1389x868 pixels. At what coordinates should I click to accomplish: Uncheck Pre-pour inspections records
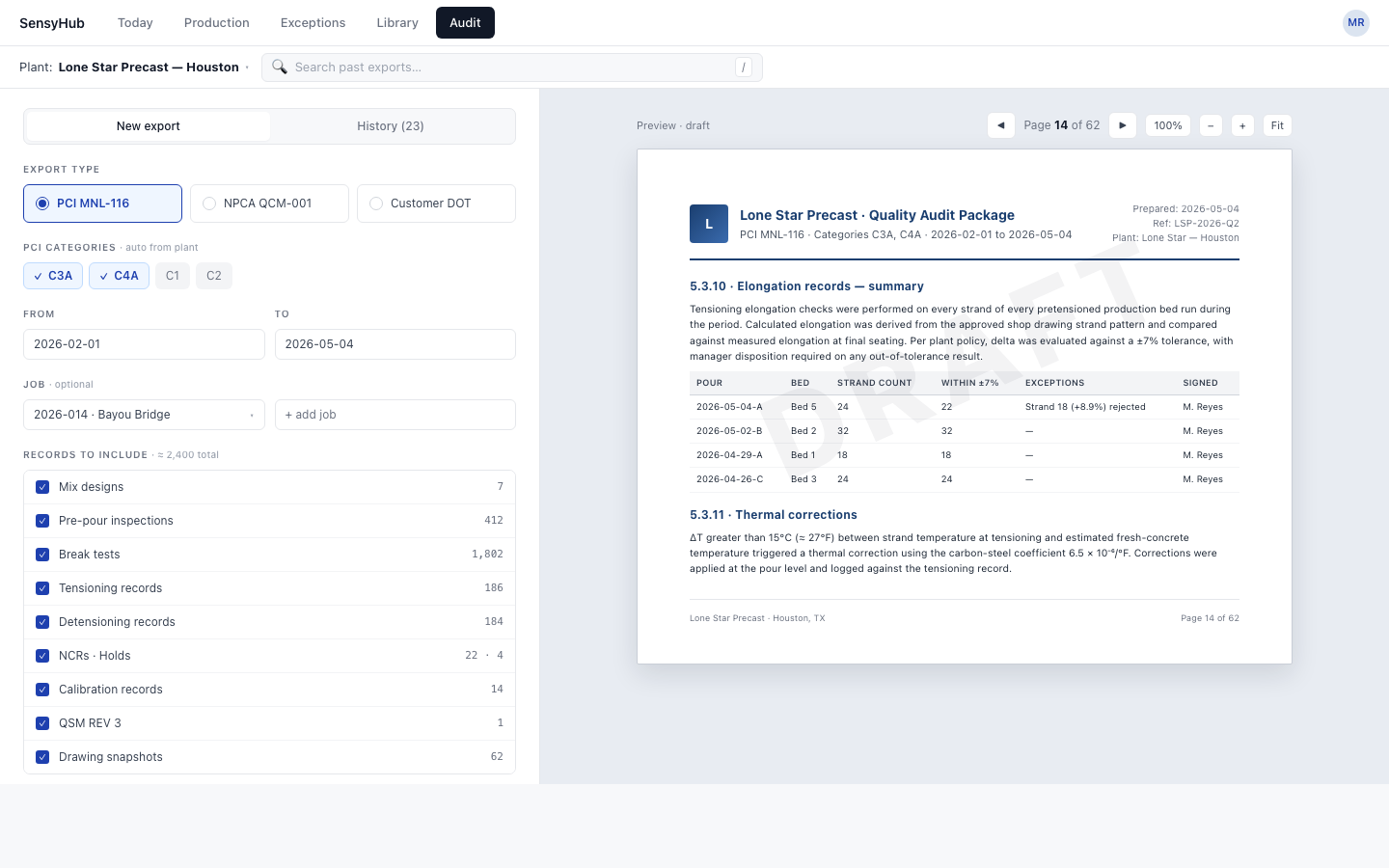pos(42,521)
